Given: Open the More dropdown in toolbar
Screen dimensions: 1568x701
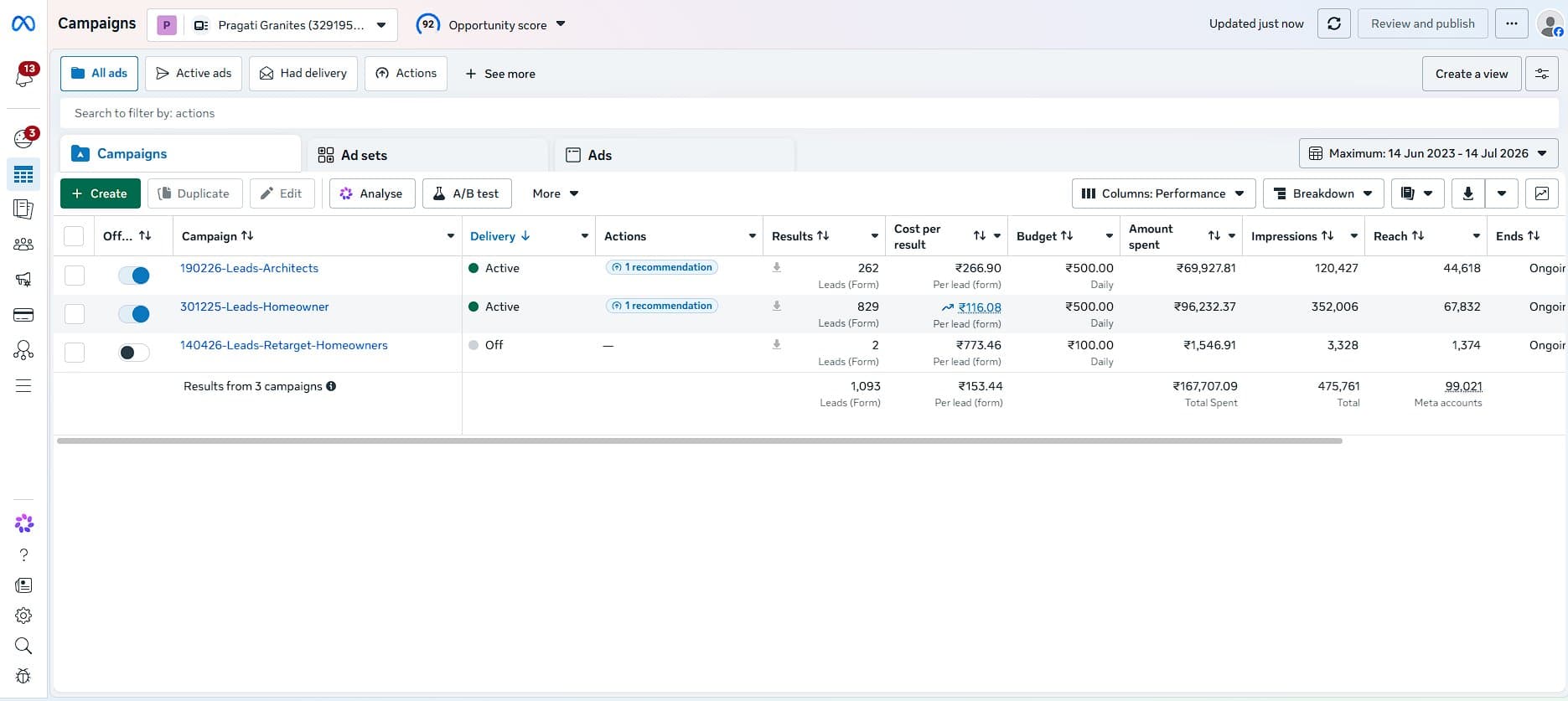Looking at the screenshot, I should (556, 193).
